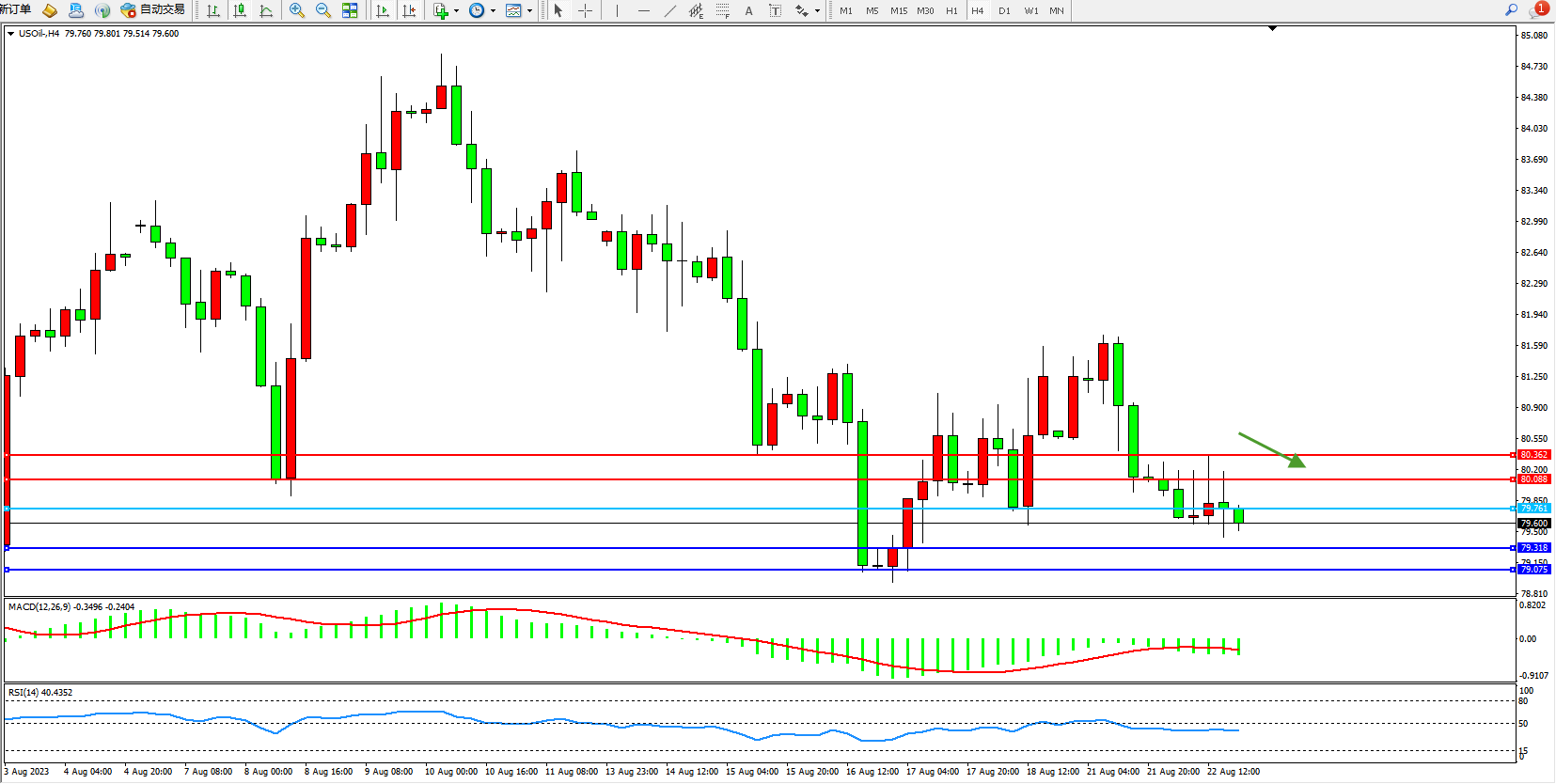Click the red 80.362 price level label
Screen dimensions: 1556x784
tap(1533, 455)
